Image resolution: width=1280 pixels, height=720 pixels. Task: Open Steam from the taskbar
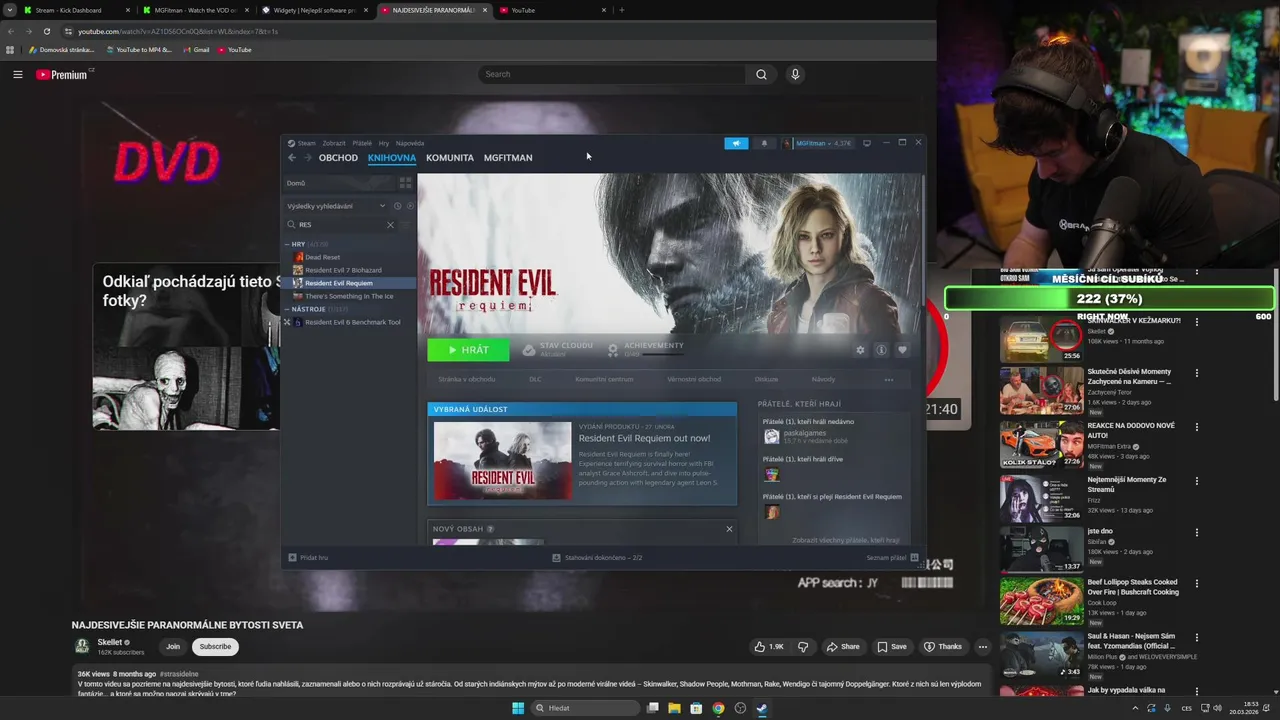762,708
